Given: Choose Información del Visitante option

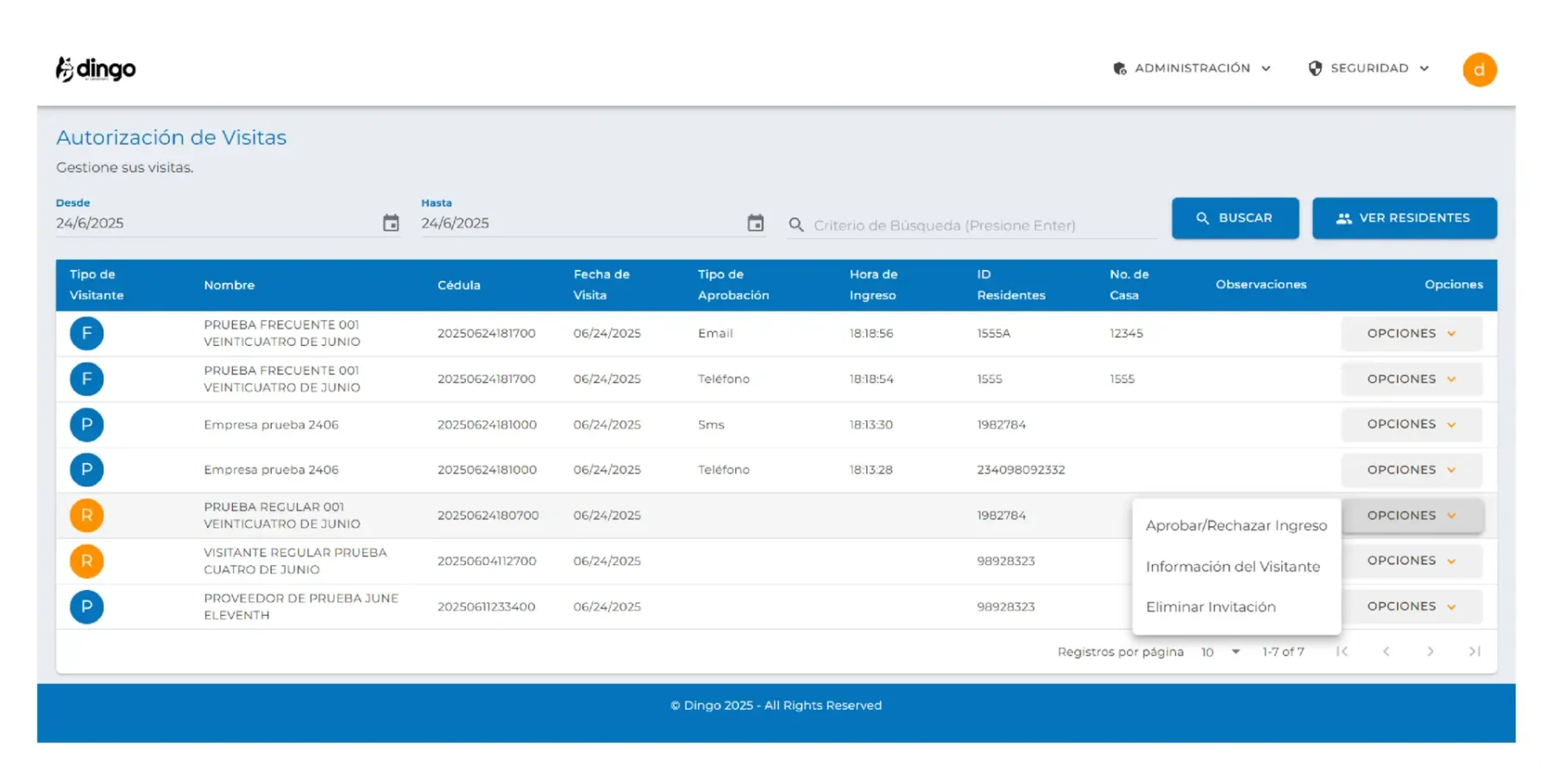Looking at the screenshot, I should 1232,567.
